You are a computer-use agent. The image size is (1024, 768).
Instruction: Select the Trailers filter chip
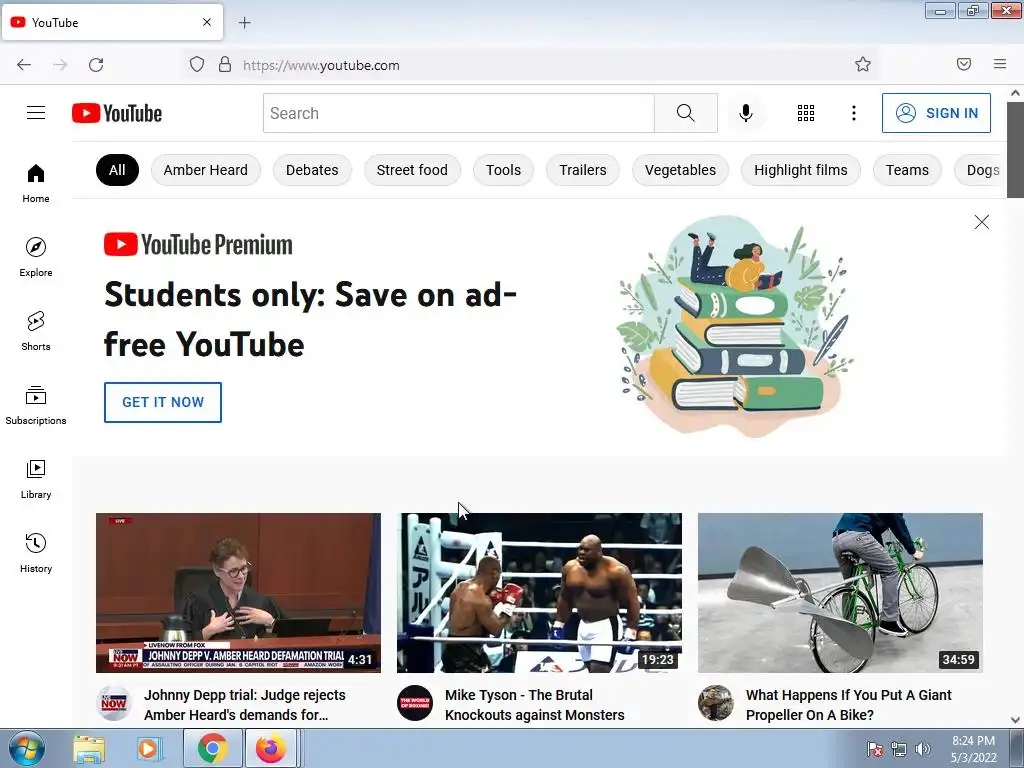(x=583, y=170)
